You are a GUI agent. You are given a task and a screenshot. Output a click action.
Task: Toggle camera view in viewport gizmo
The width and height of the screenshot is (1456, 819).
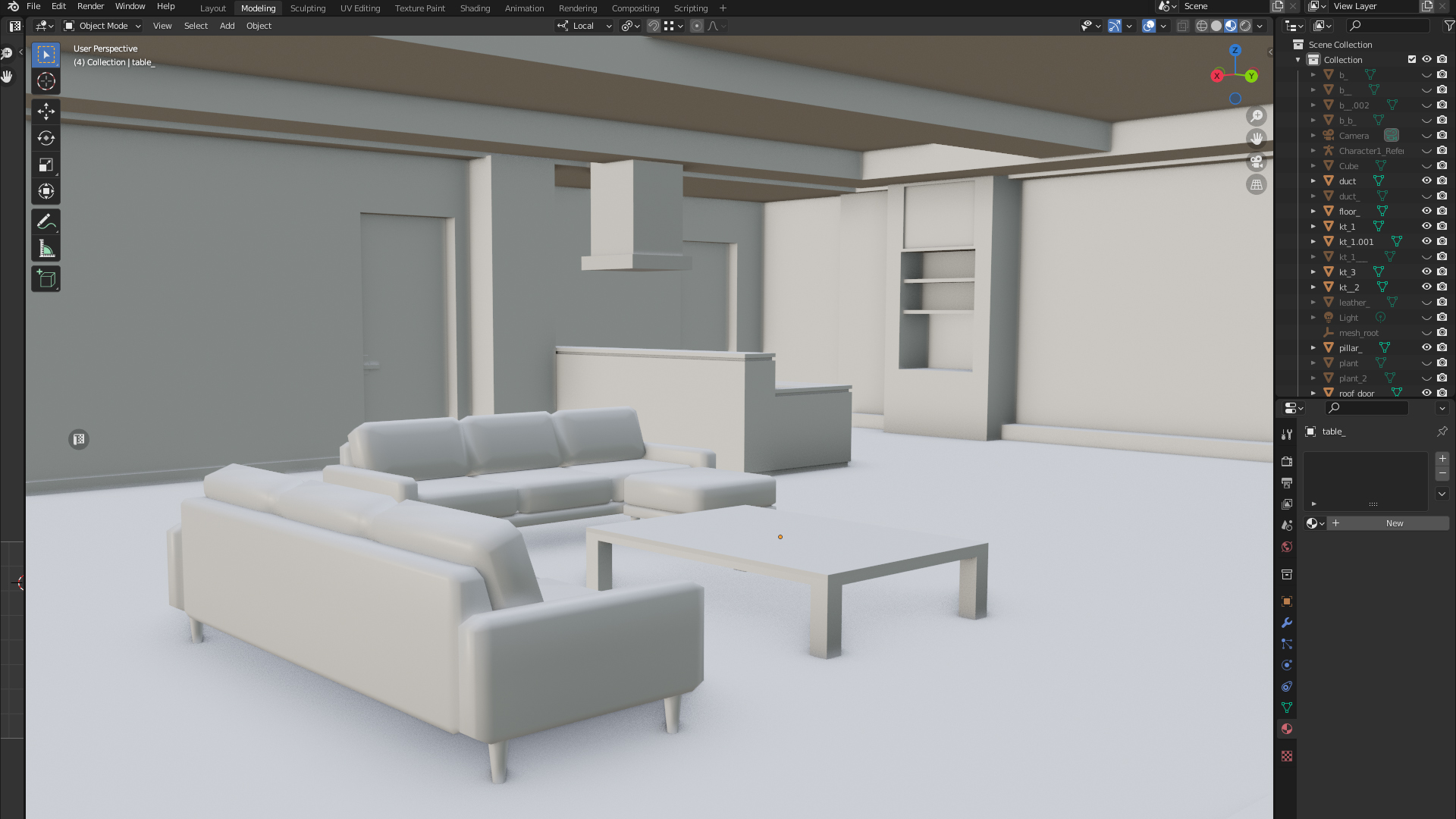[x=1257, y=162]
